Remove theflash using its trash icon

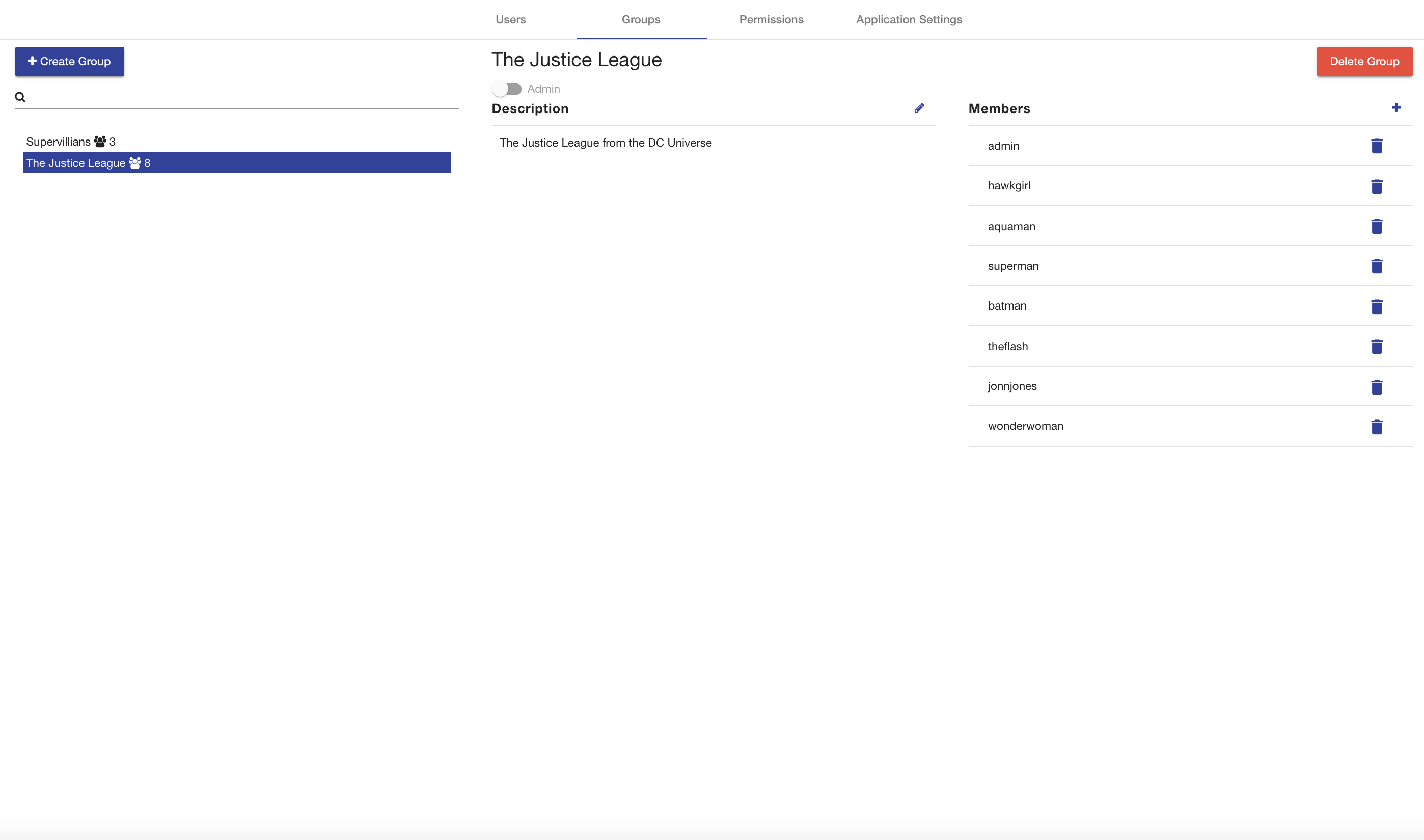pos(1377,347)
